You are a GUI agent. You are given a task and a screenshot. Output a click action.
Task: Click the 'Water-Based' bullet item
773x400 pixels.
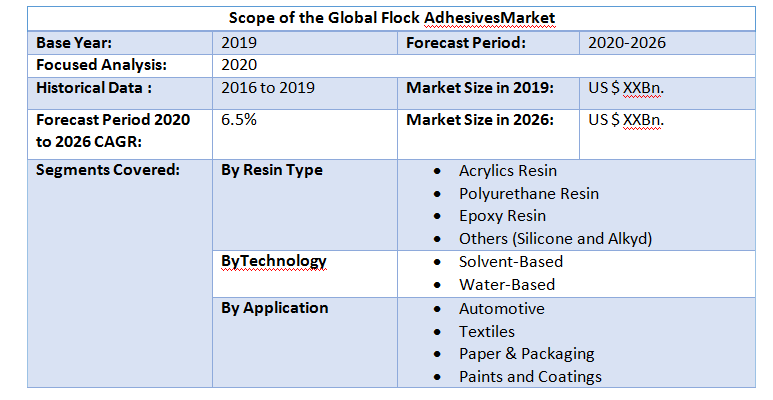(506, 285)
